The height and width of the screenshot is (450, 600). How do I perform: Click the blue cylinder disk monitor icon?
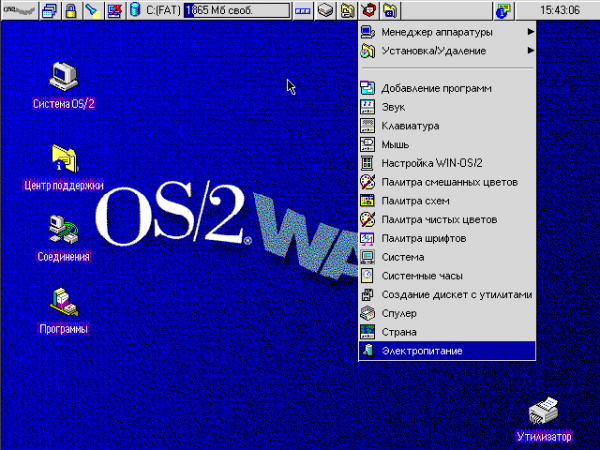coord(135,10)
